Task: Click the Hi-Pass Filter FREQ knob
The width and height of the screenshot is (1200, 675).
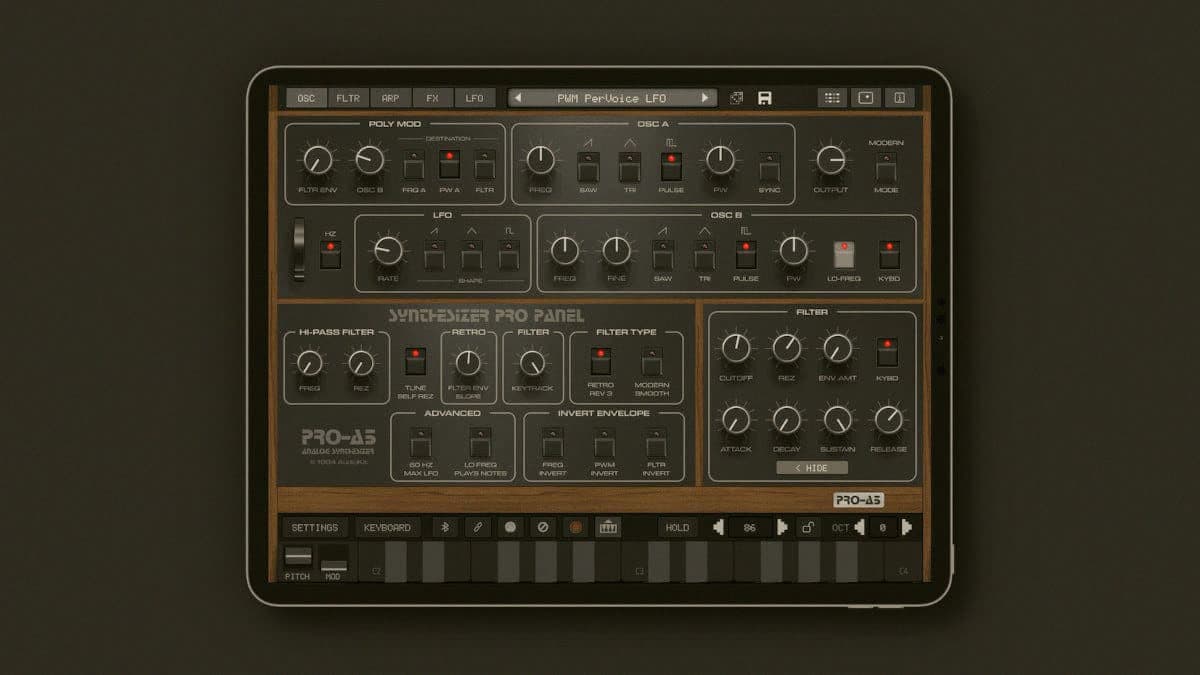Action: point(310,363)
